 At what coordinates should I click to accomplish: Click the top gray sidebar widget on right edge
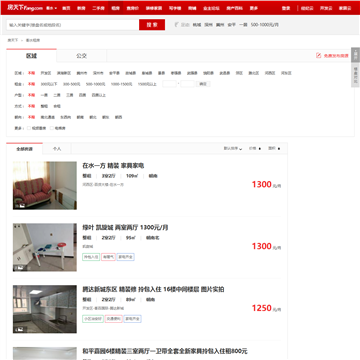pyautogui.click(x=355, y=55)
